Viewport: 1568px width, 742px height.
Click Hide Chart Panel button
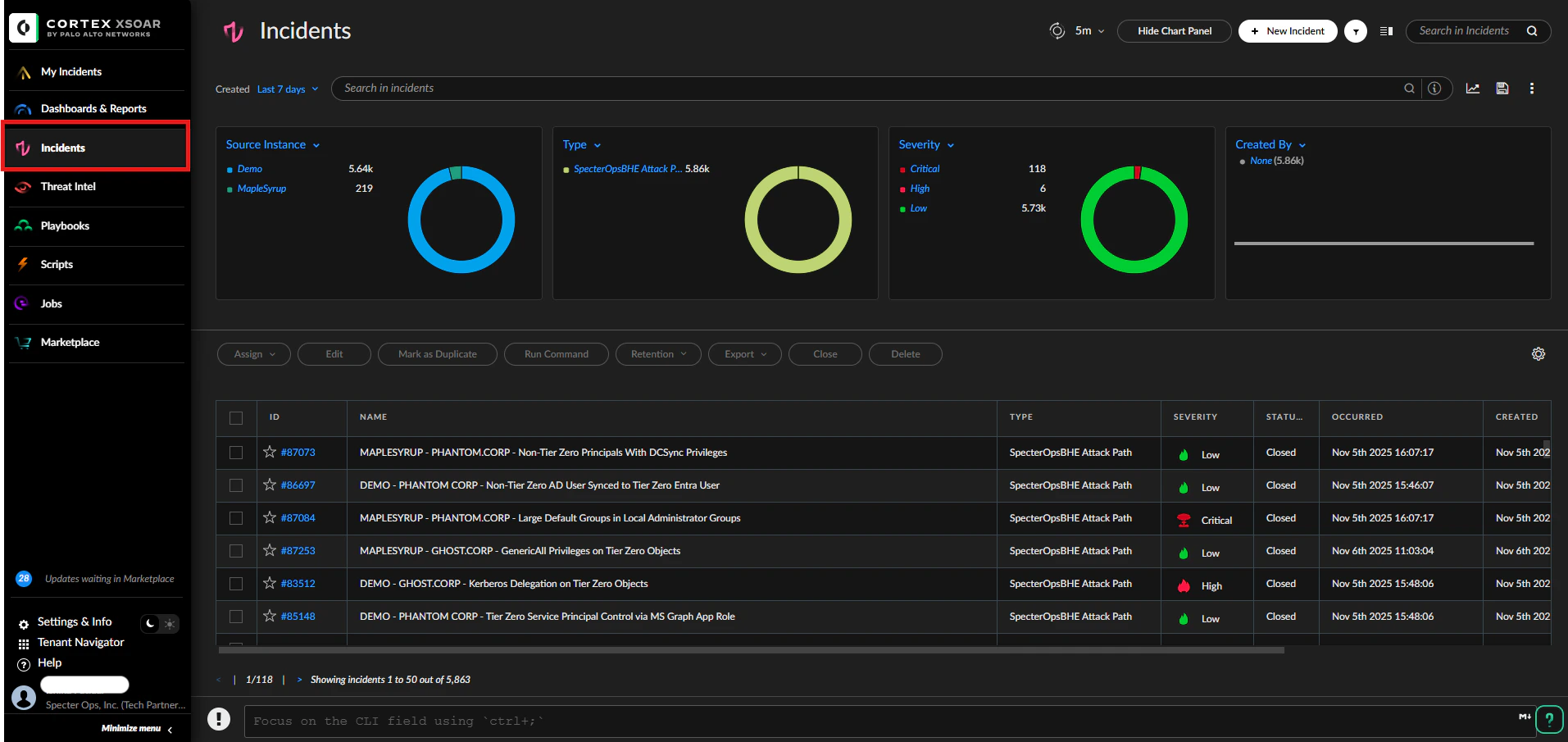(1174, 31)
